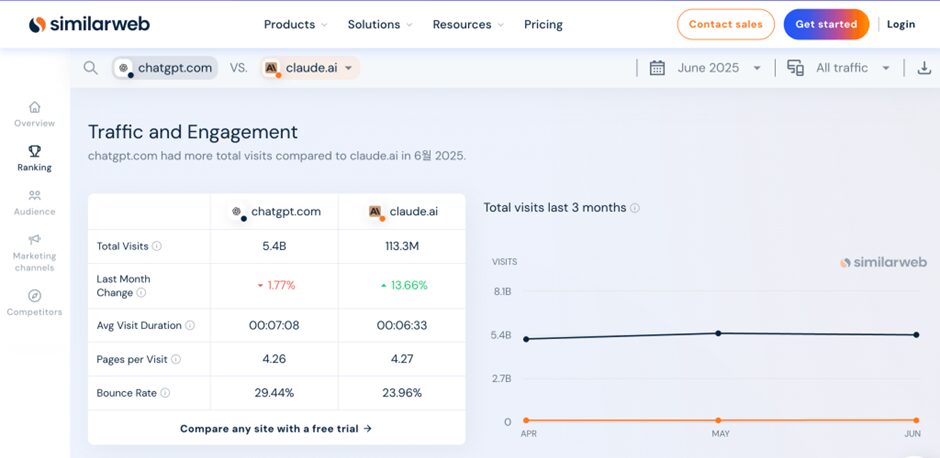Open the June 2025 date dropdown
940x458 pixels.
(x=706, y=68)
